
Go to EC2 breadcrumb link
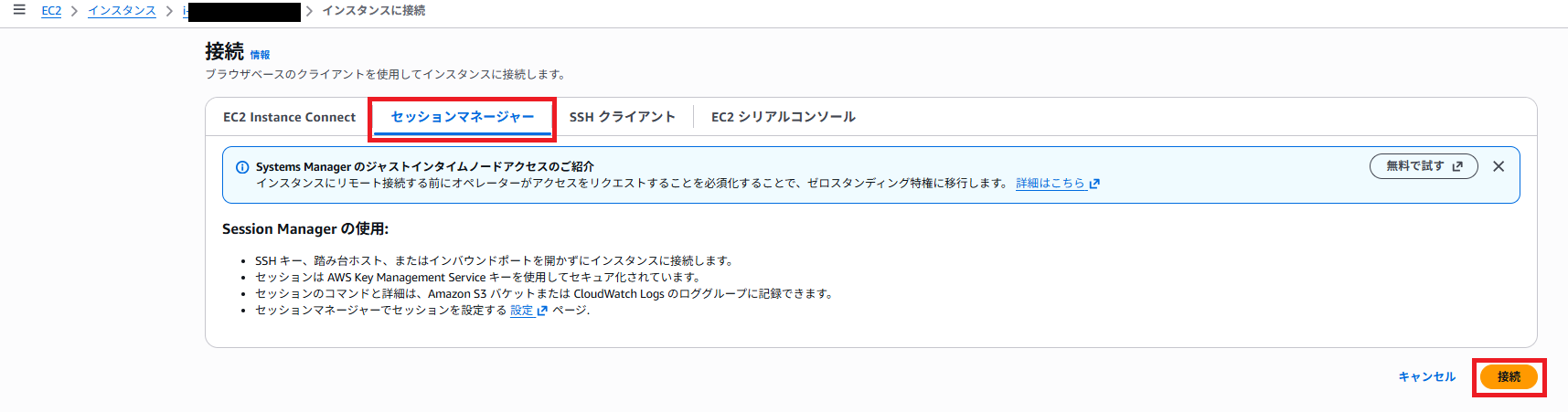click(x=51, y=11)
